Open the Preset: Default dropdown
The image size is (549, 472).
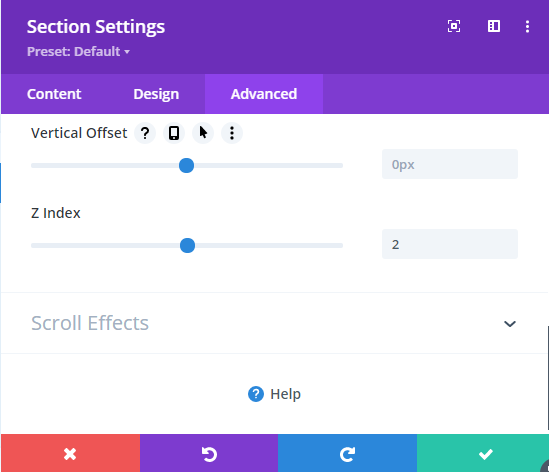point(78,52)
